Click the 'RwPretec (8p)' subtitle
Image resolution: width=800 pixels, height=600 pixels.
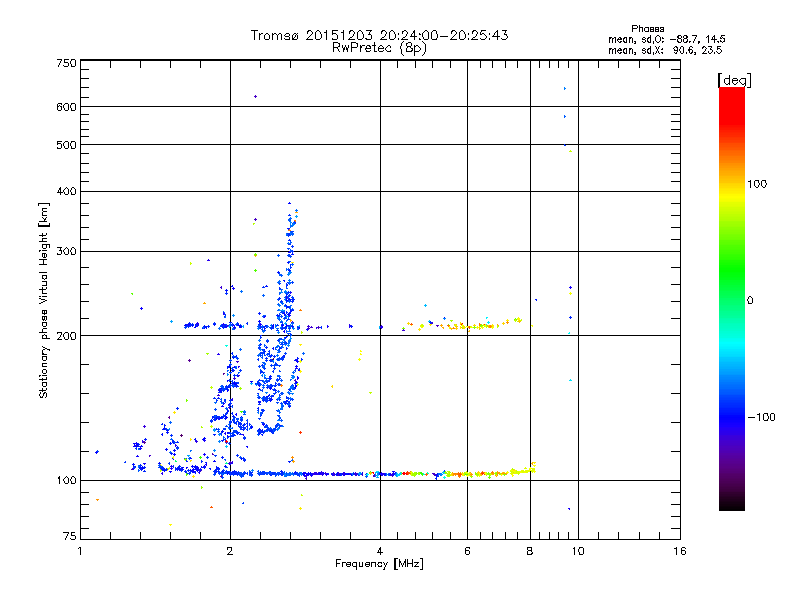[x=379, y=48]
